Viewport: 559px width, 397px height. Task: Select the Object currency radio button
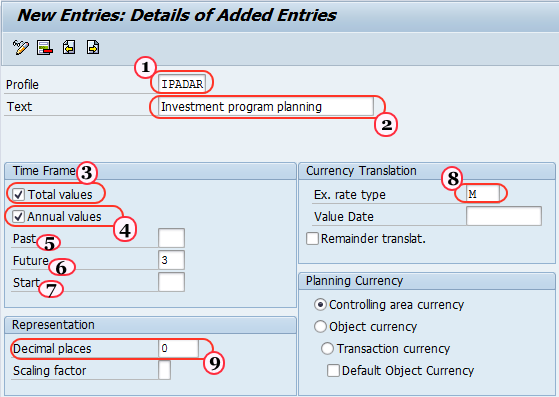coord(320,326)
